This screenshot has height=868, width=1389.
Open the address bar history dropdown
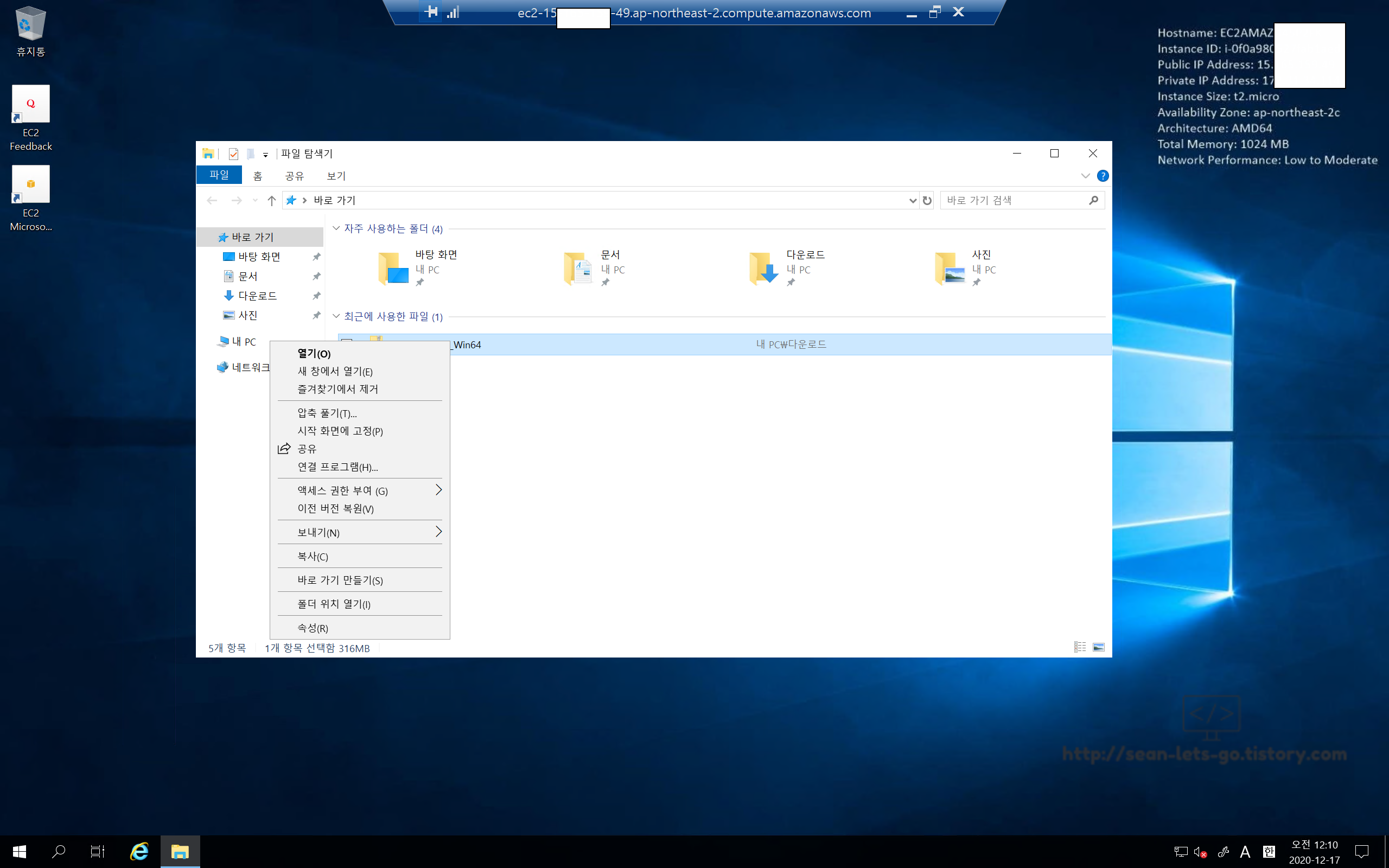(912, 200)
